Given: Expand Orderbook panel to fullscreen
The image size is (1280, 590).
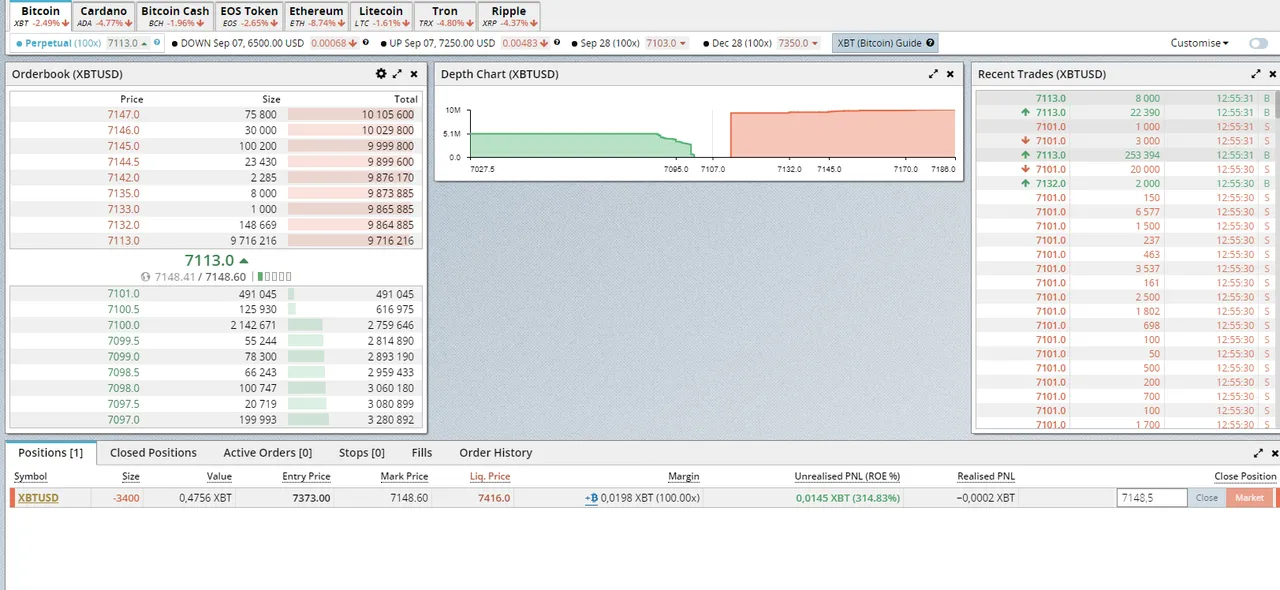Looking at the screenshot, I should click(397, 74).
